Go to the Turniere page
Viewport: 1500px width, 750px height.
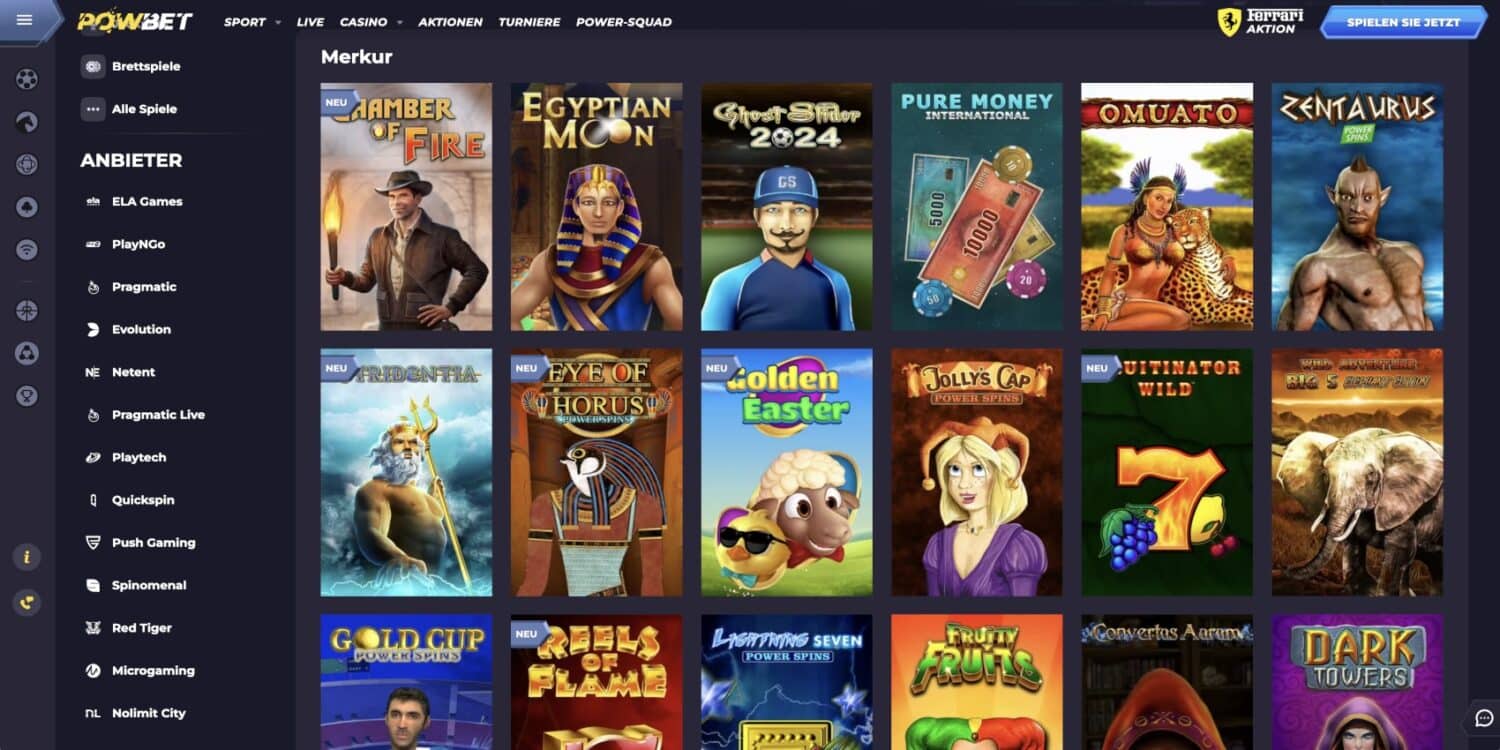(529, 22)
